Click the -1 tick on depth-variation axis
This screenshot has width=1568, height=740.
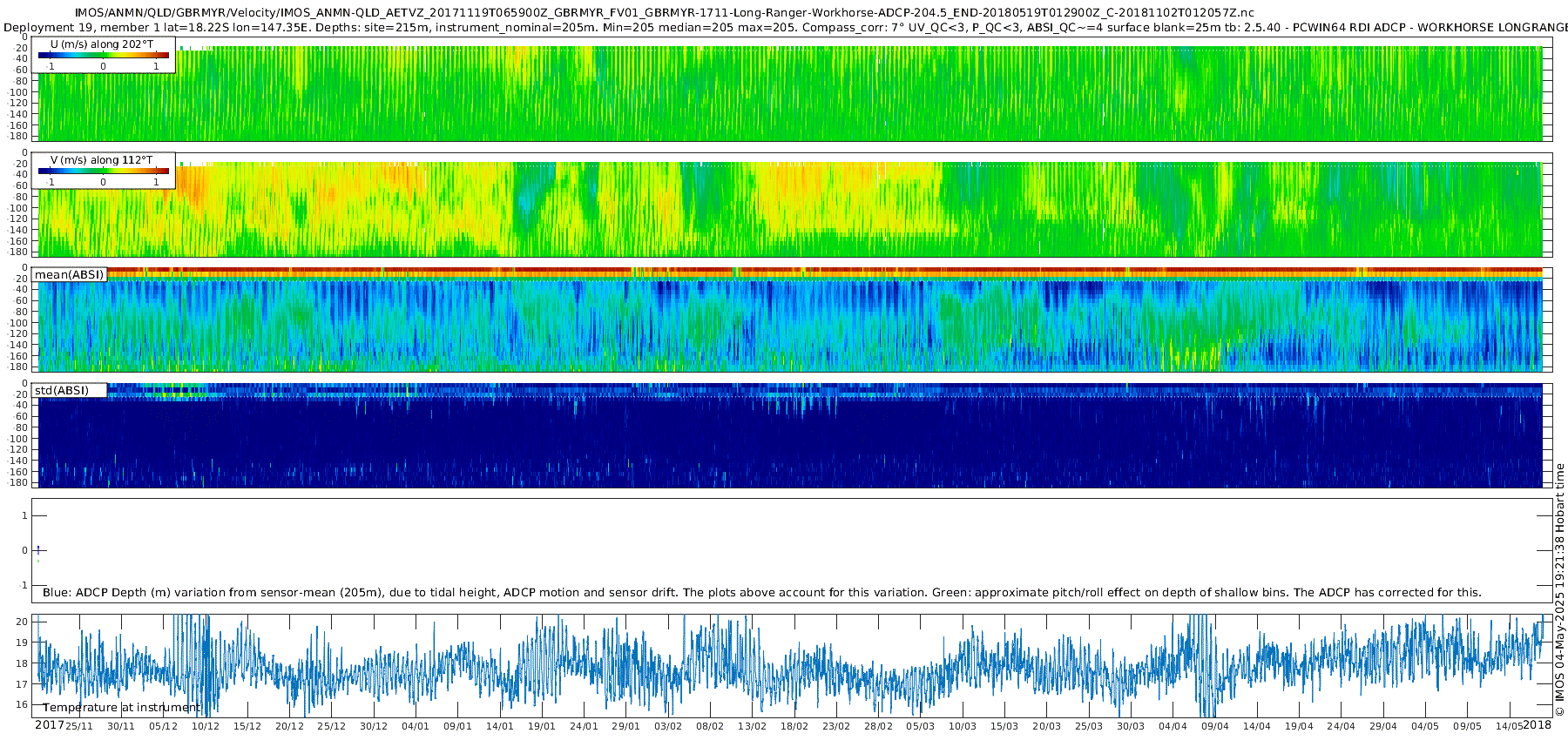23,585
